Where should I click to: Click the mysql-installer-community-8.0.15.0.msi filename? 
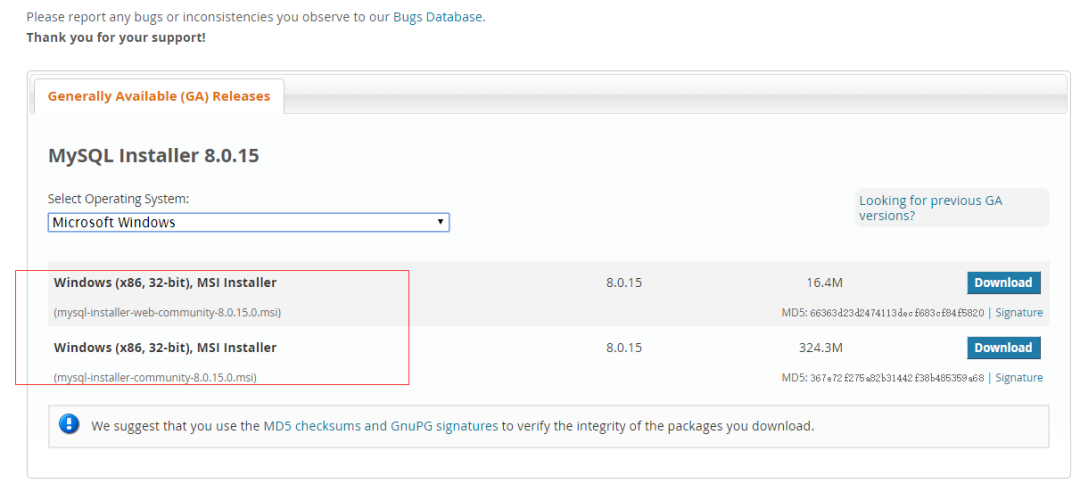coord(155,378)
